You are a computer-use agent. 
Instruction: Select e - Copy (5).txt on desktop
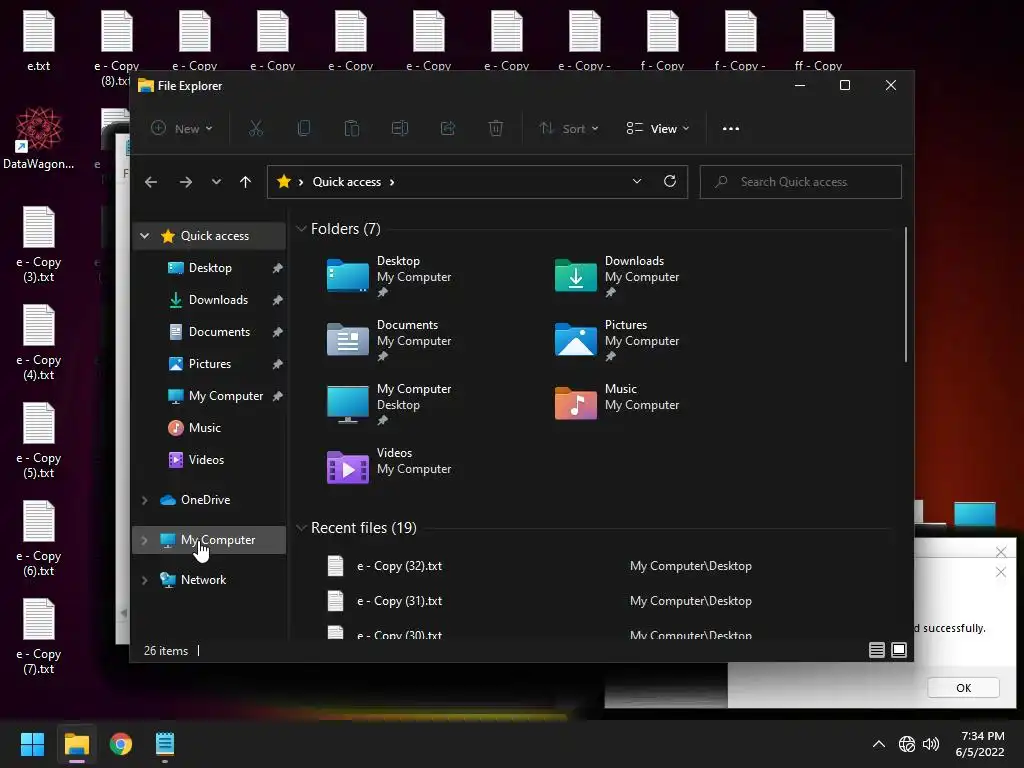(39, 441)
